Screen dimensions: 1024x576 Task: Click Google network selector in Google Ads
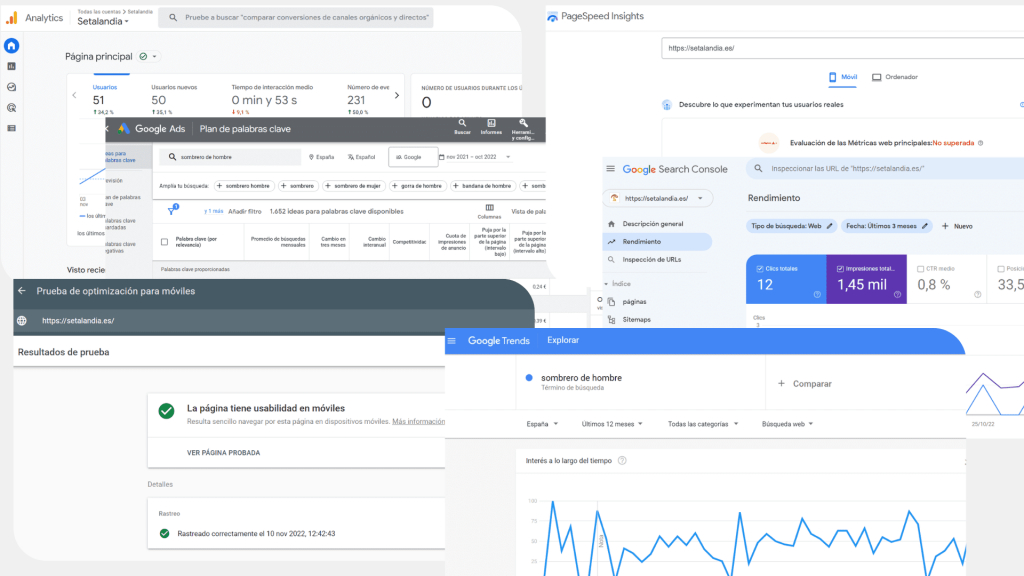coord(412,157)
